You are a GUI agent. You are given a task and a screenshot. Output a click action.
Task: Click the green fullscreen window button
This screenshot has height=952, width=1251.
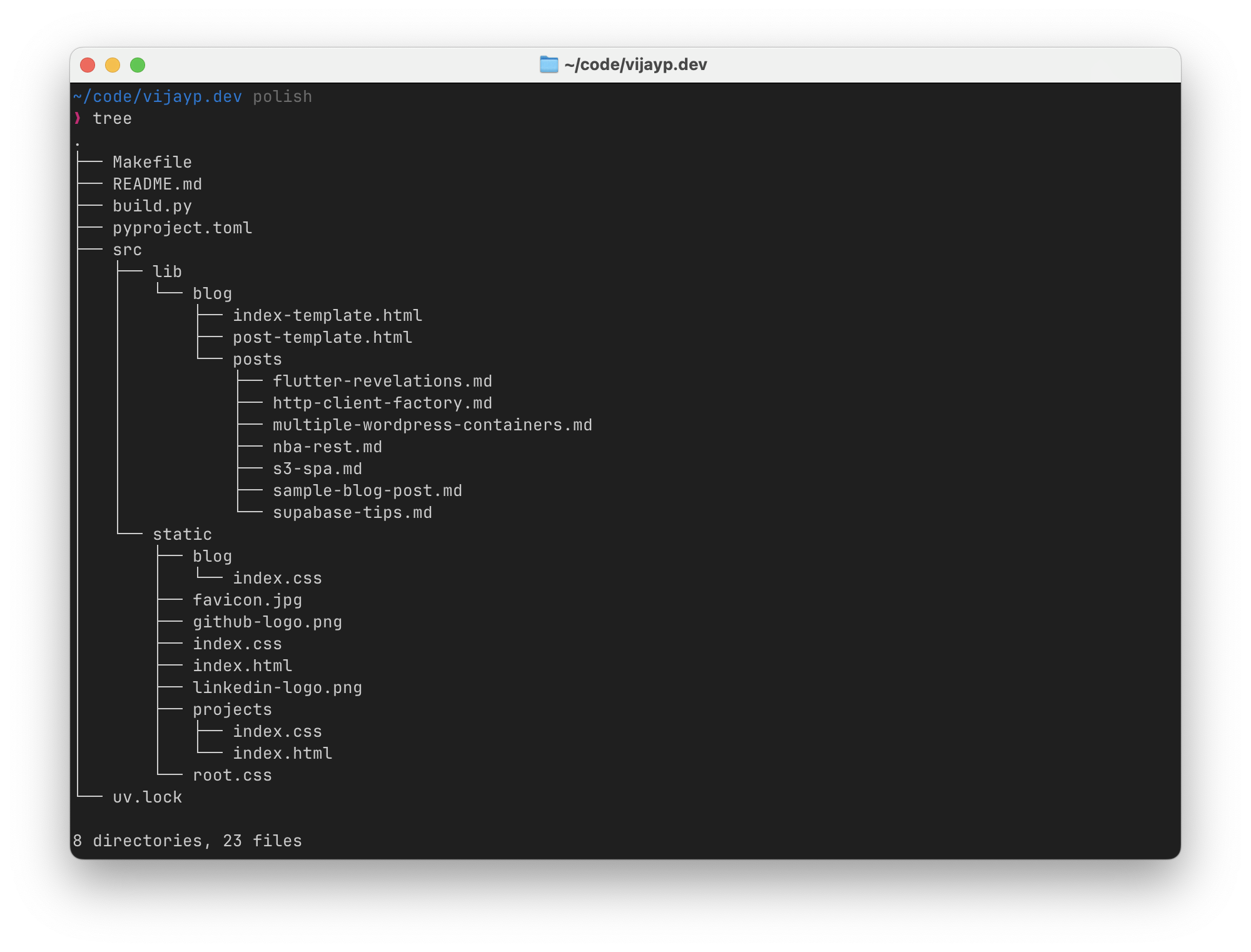[x=138, y=65]
